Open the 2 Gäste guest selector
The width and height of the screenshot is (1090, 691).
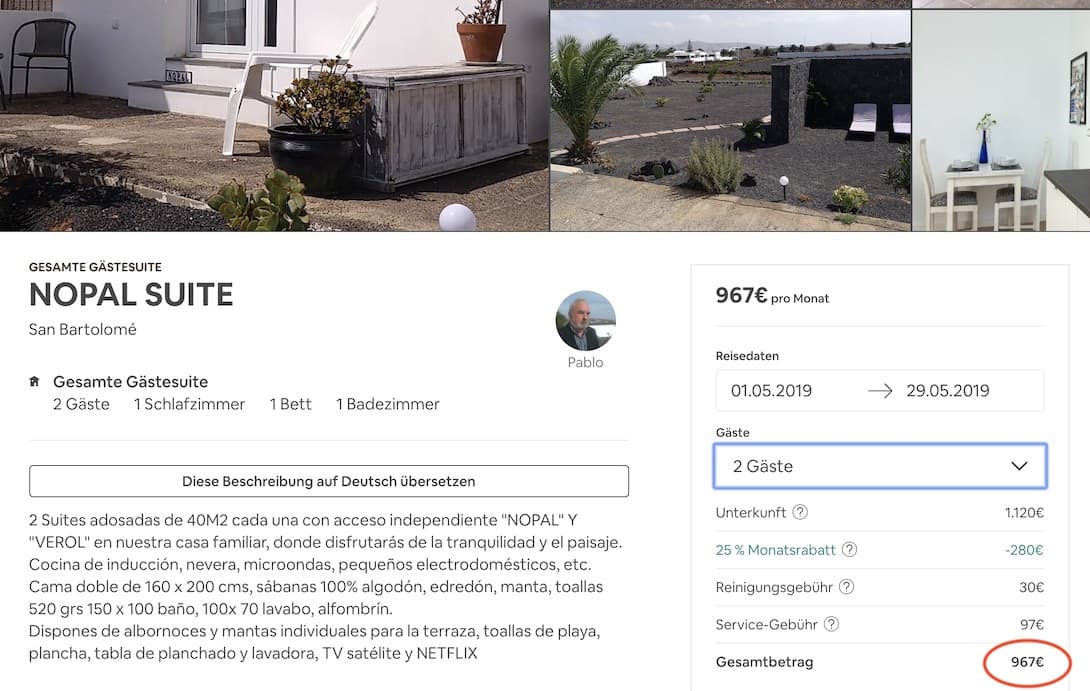pyautogui.click(x=880, y=466)
